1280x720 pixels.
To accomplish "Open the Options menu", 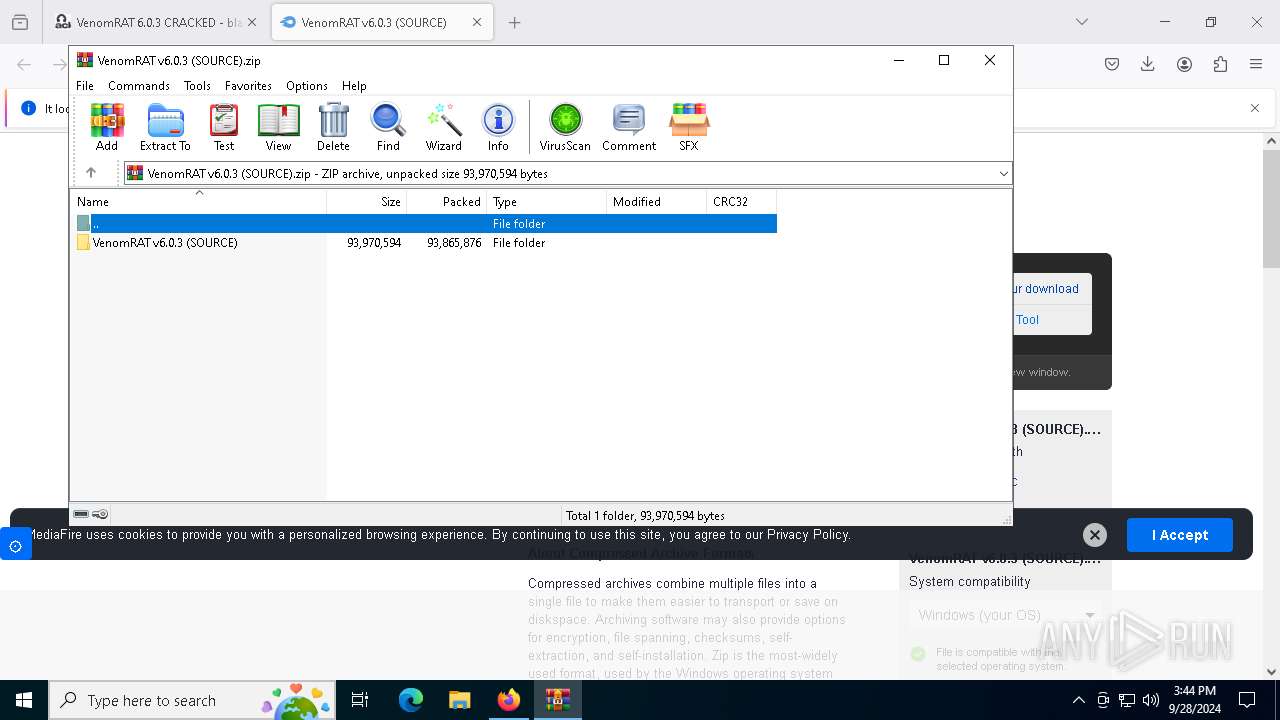I will (x=307, y=86).
